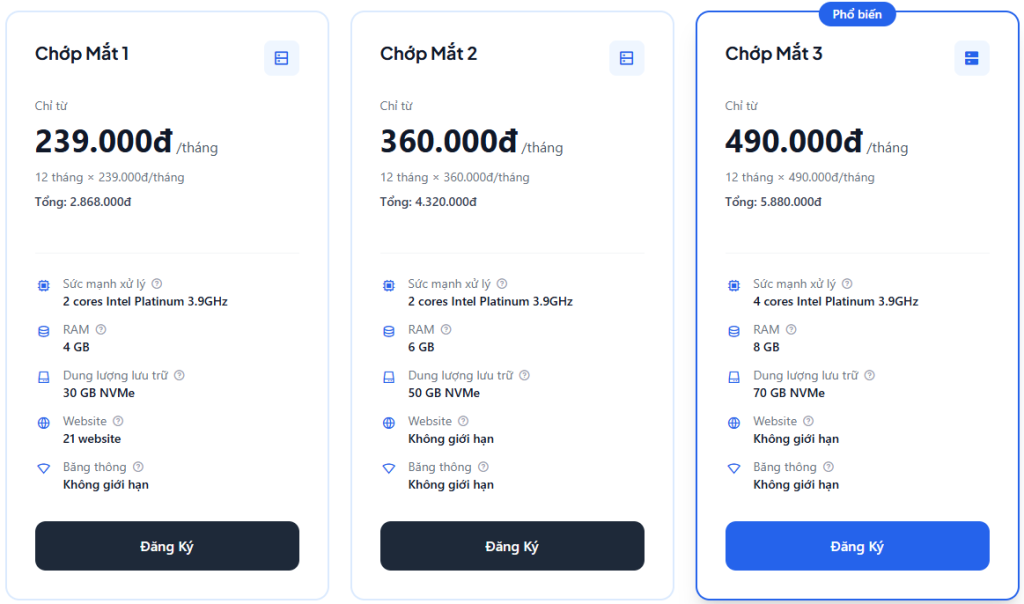Screen dimensions: 1024x604
Task: Click help icon next to Website in Chớp Mắt 1
Action: (118, 421)
